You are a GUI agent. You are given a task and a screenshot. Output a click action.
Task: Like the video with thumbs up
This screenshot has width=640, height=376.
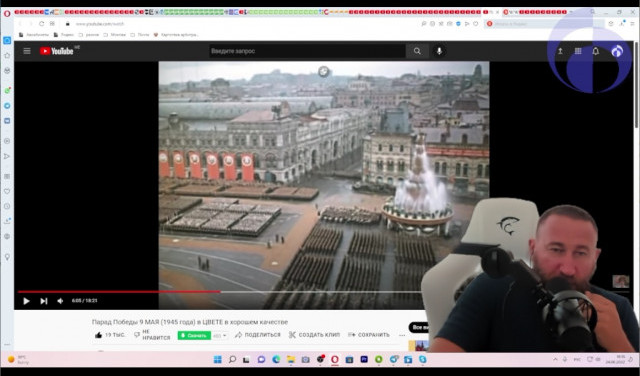click(98, 335)
